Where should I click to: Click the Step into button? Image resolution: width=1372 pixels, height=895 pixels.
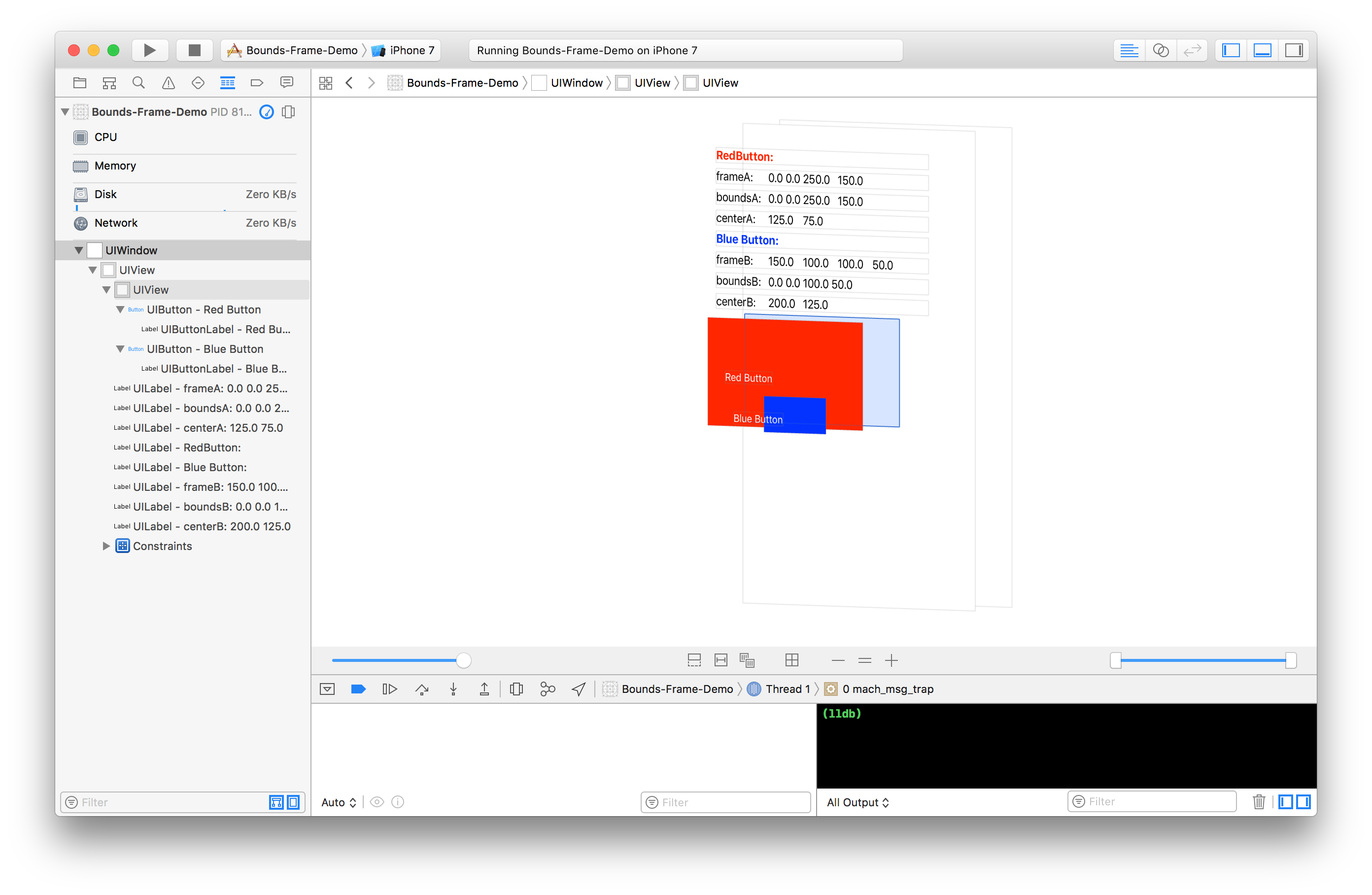click(x=454, y=689)
